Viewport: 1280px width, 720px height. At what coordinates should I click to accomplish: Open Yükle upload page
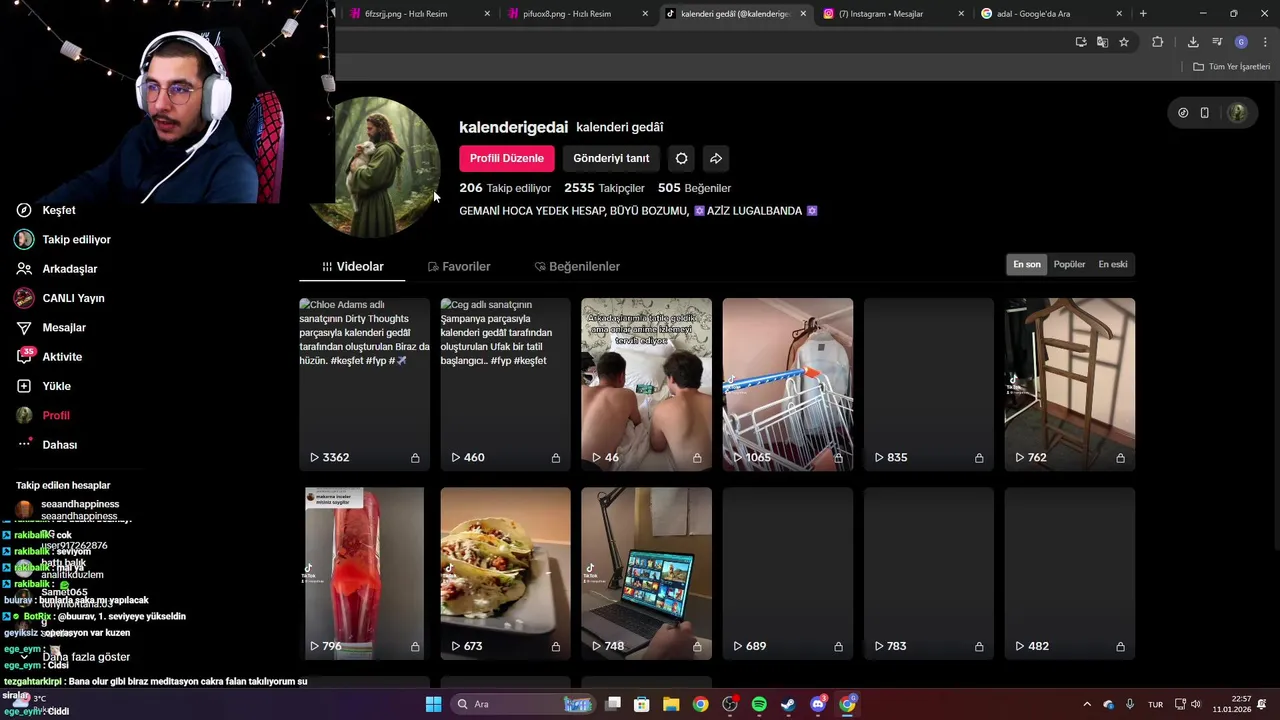(x=43, y=386)
